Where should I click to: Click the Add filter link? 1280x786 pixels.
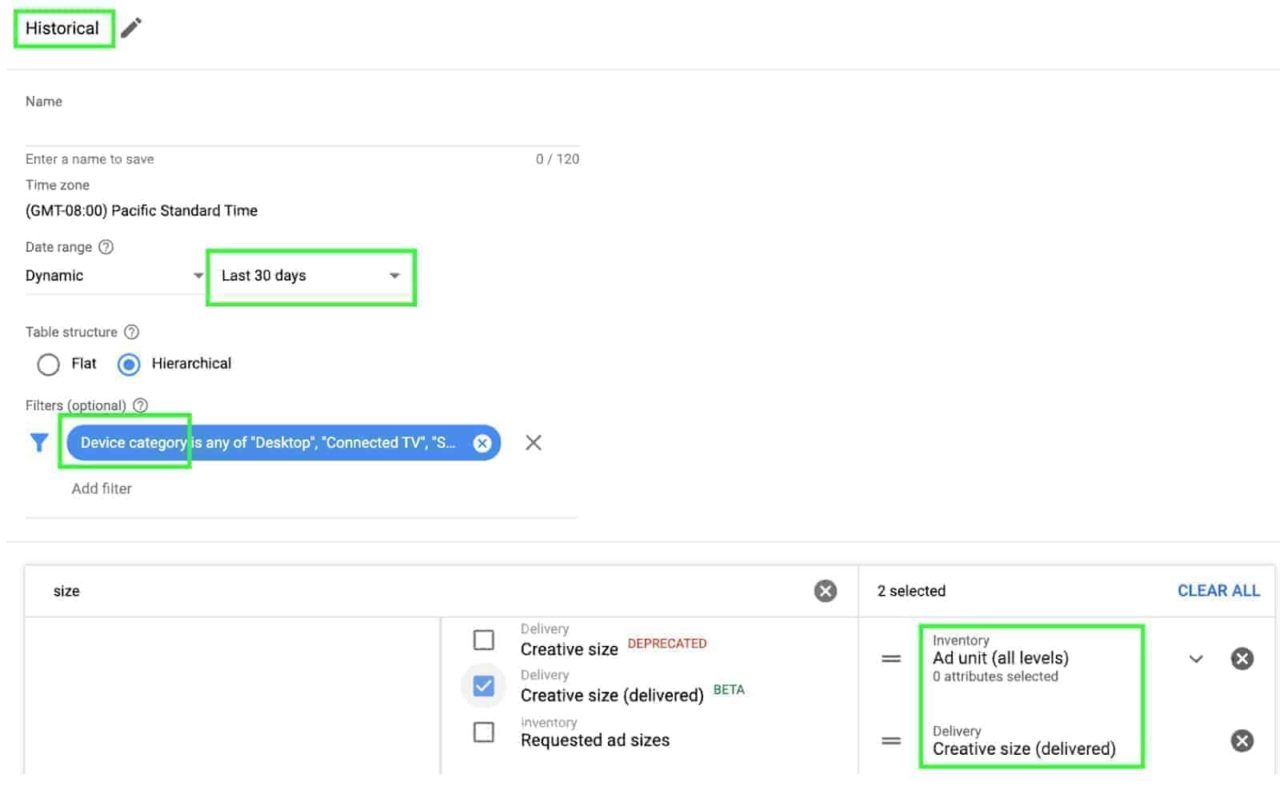pos(101,488)
